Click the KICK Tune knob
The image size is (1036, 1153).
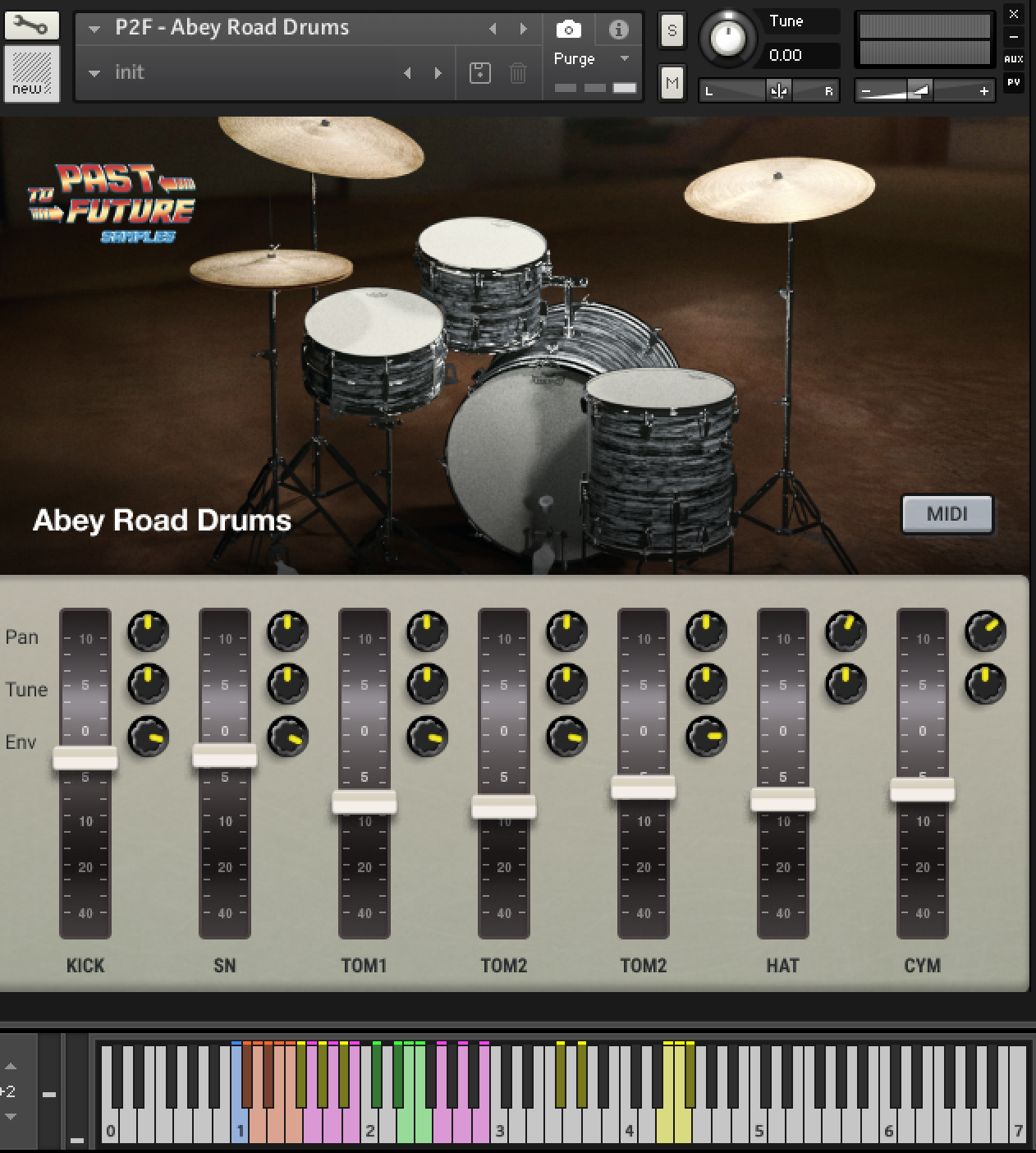(148, 684)
